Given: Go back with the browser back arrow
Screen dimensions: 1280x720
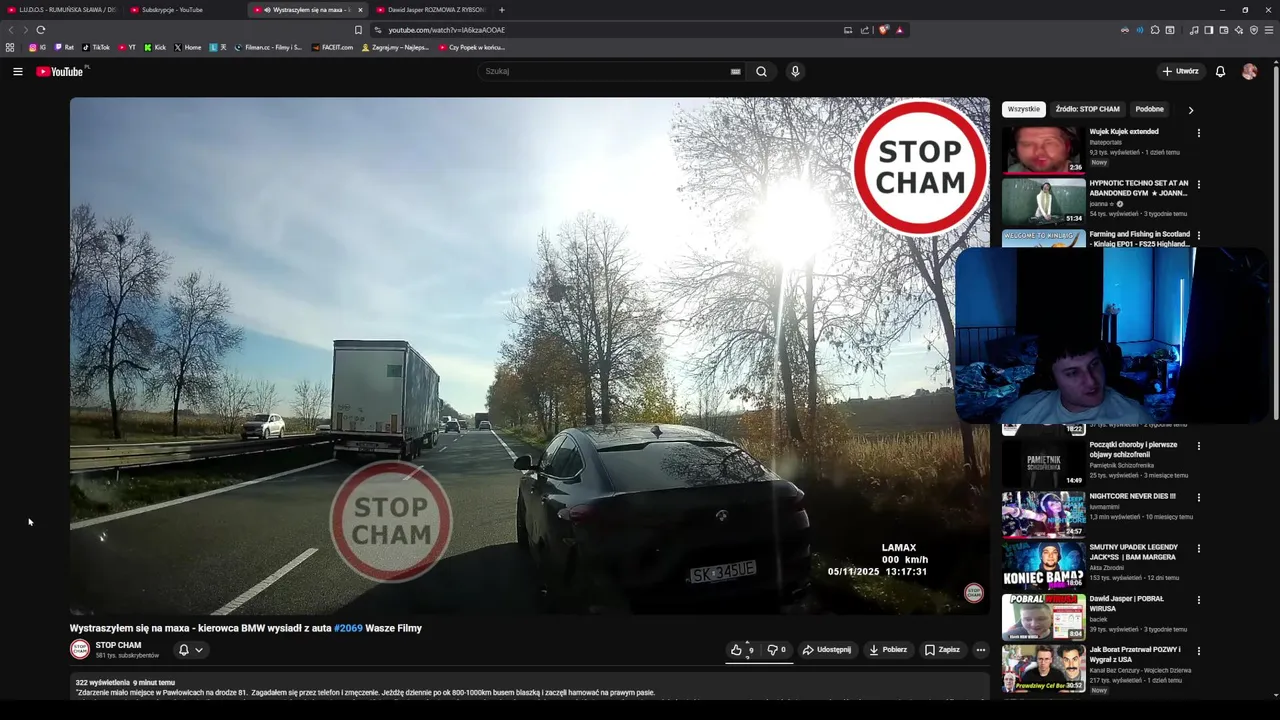Looking at the screenshot, I should click(11, 30).
